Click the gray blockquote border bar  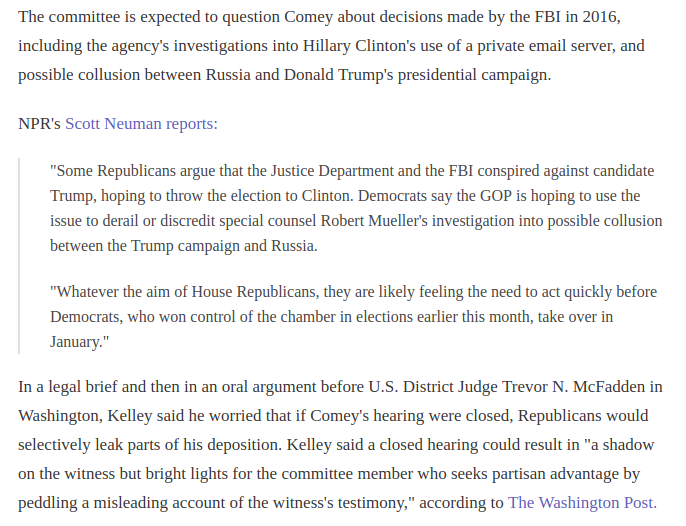click(x=19, y=256)
